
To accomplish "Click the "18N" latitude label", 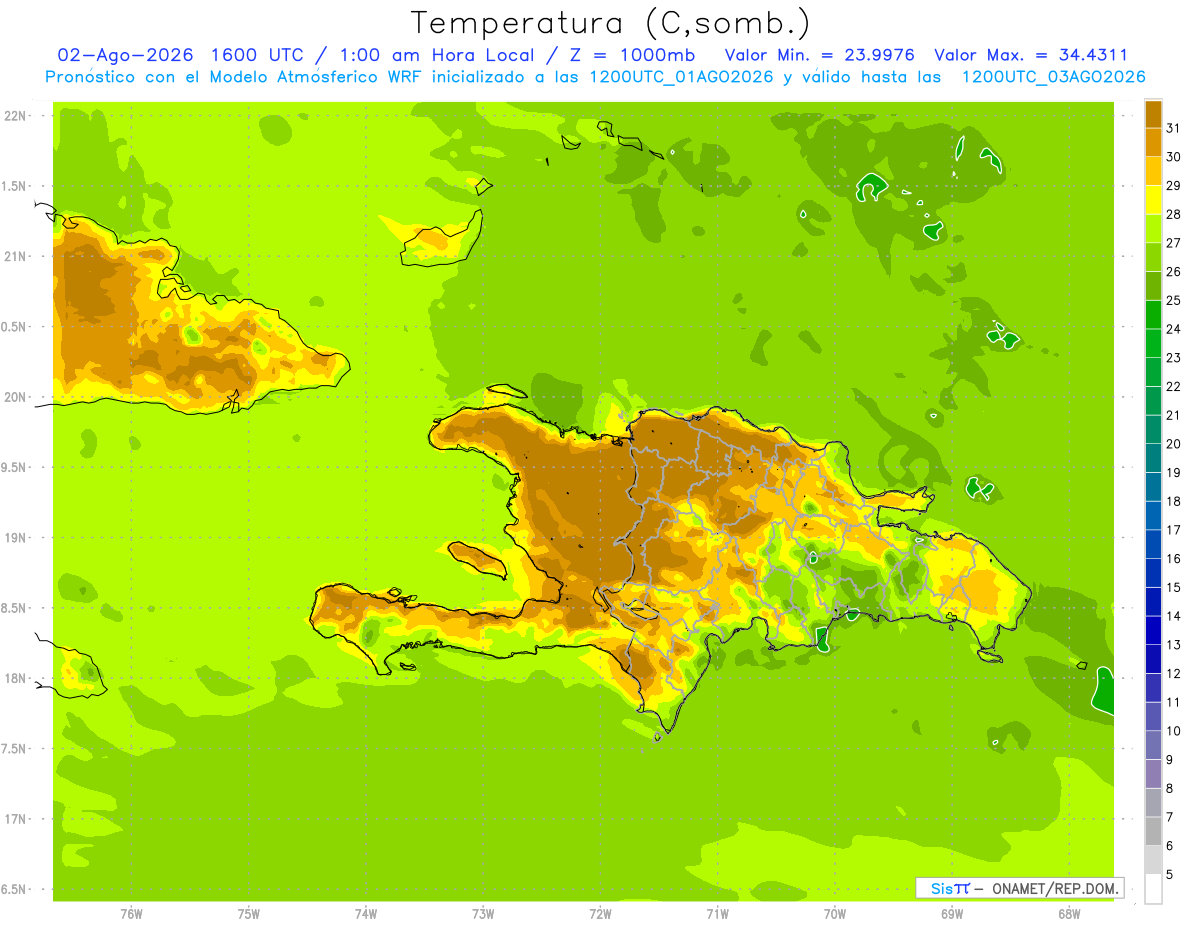I will coord(14,678).
